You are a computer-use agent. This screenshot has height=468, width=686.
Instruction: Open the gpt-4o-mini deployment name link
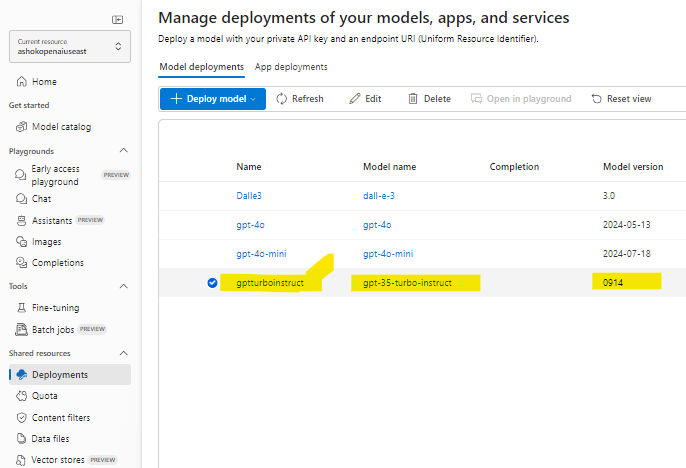pos(261,254)
